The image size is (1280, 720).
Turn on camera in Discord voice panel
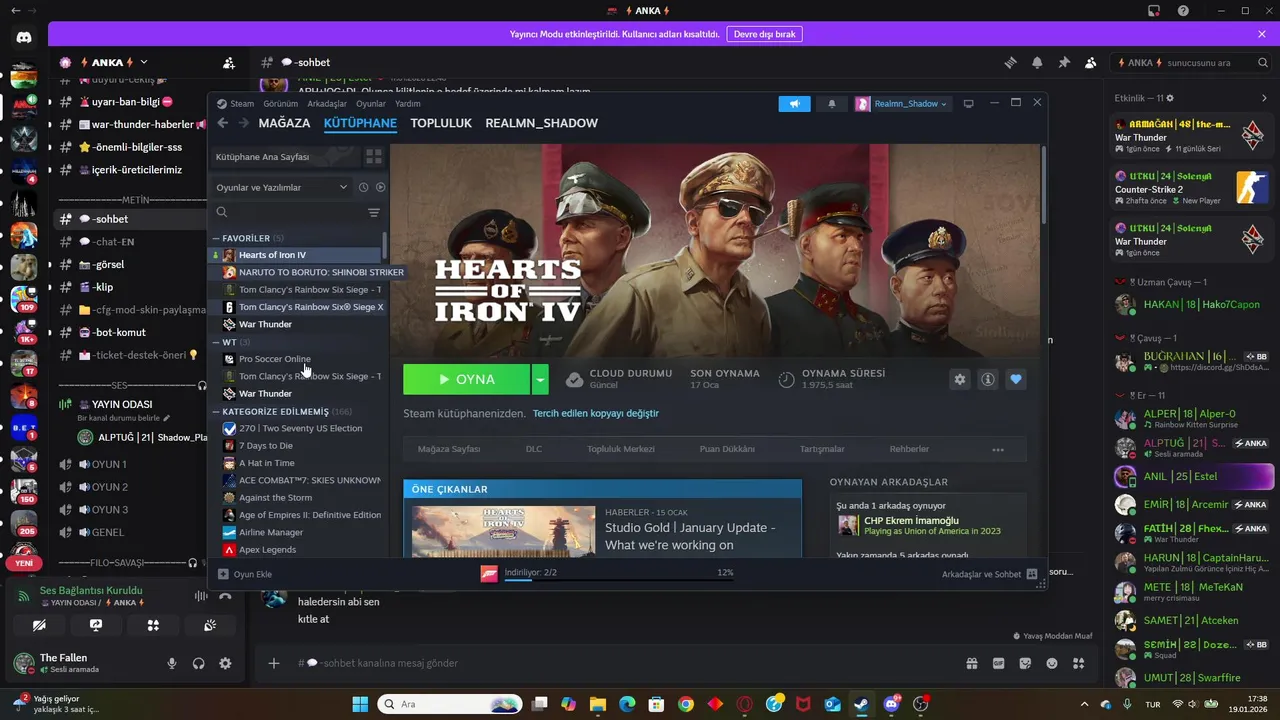[39, 625]
